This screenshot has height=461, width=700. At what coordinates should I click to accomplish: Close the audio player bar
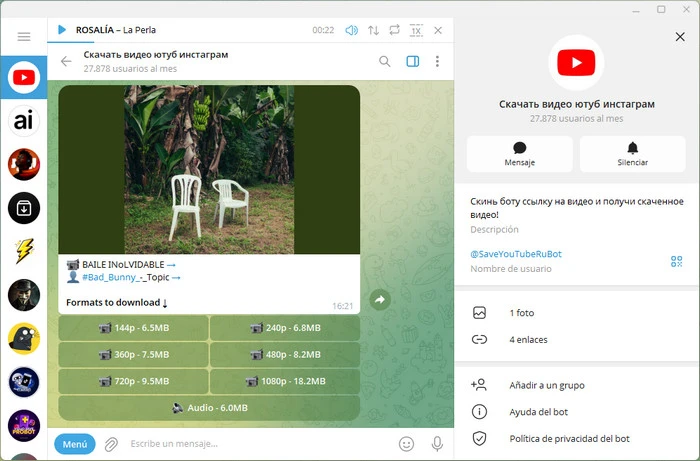438,30
